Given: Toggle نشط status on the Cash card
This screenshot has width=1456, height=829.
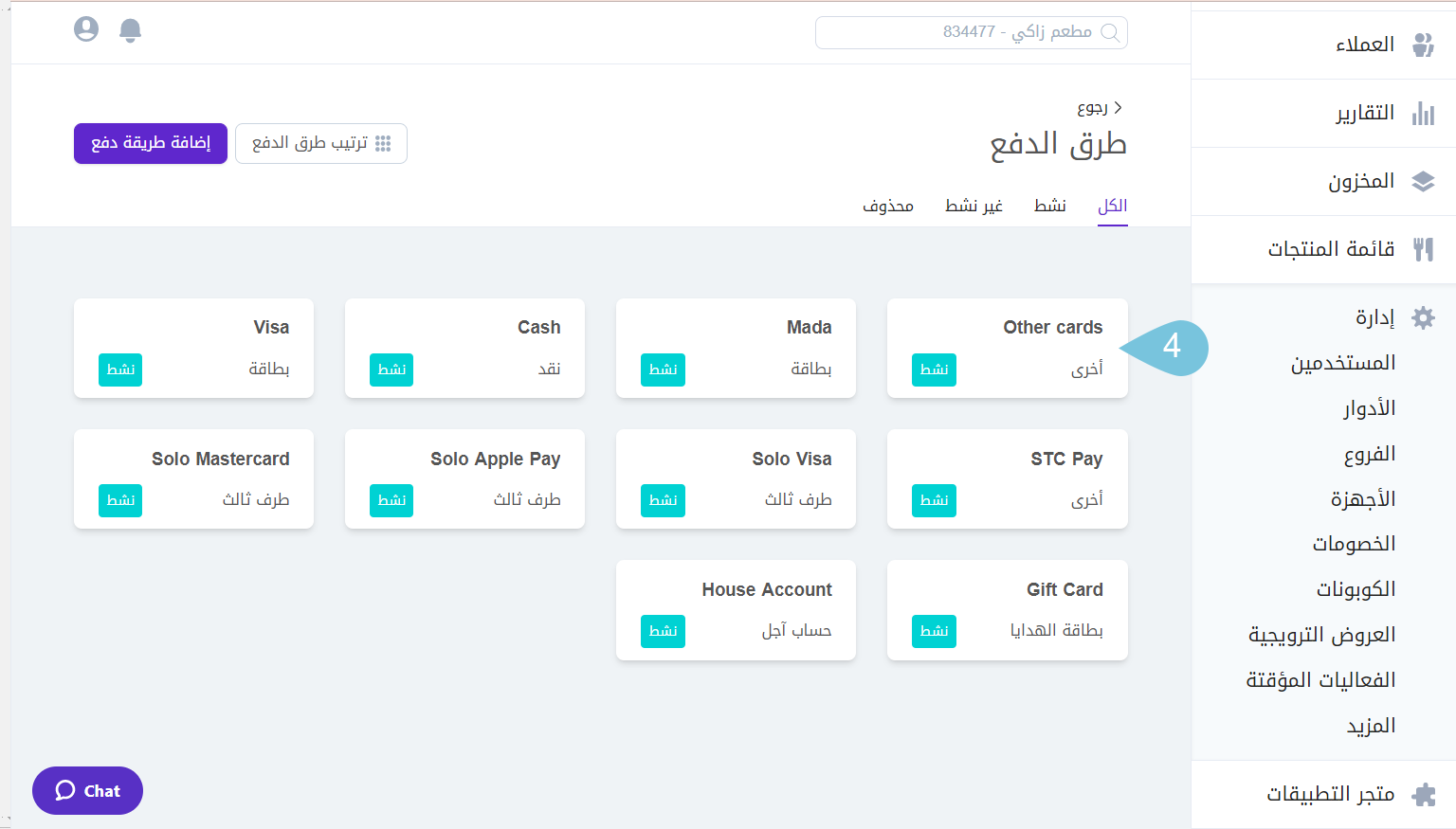Looking at the screenshot, I should (391, 370).
